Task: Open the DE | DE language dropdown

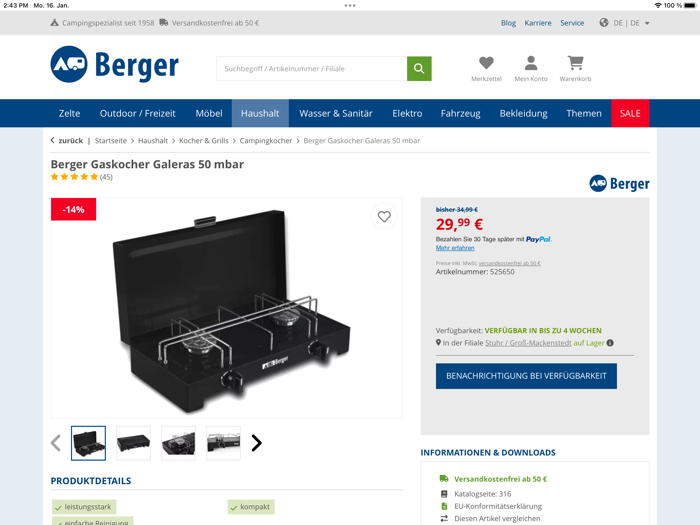Action: coord(625,23)
